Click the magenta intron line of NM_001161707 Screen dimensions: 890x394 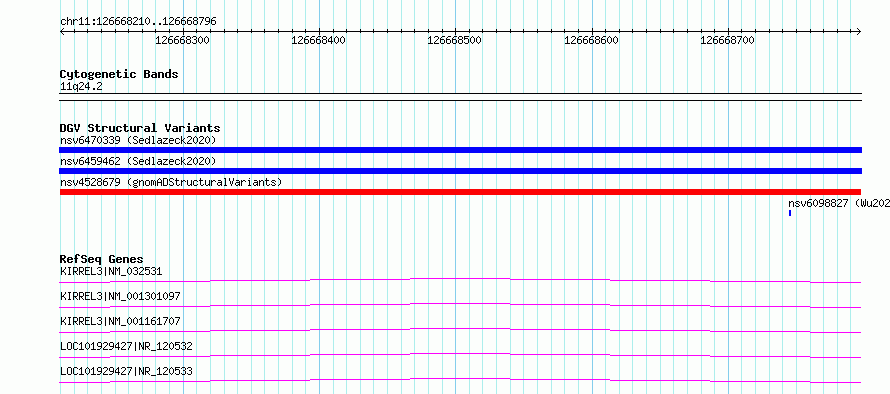pos(460,329)
